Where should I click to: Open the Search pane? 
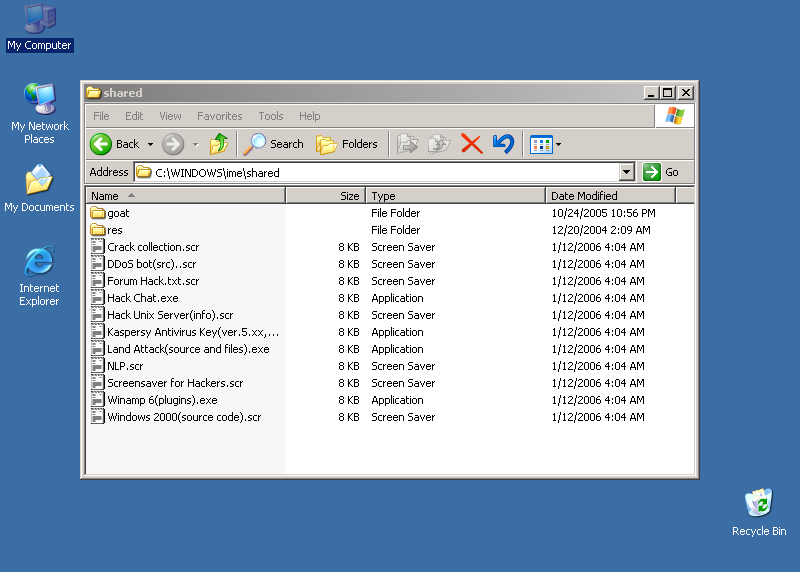pos(273,144)
